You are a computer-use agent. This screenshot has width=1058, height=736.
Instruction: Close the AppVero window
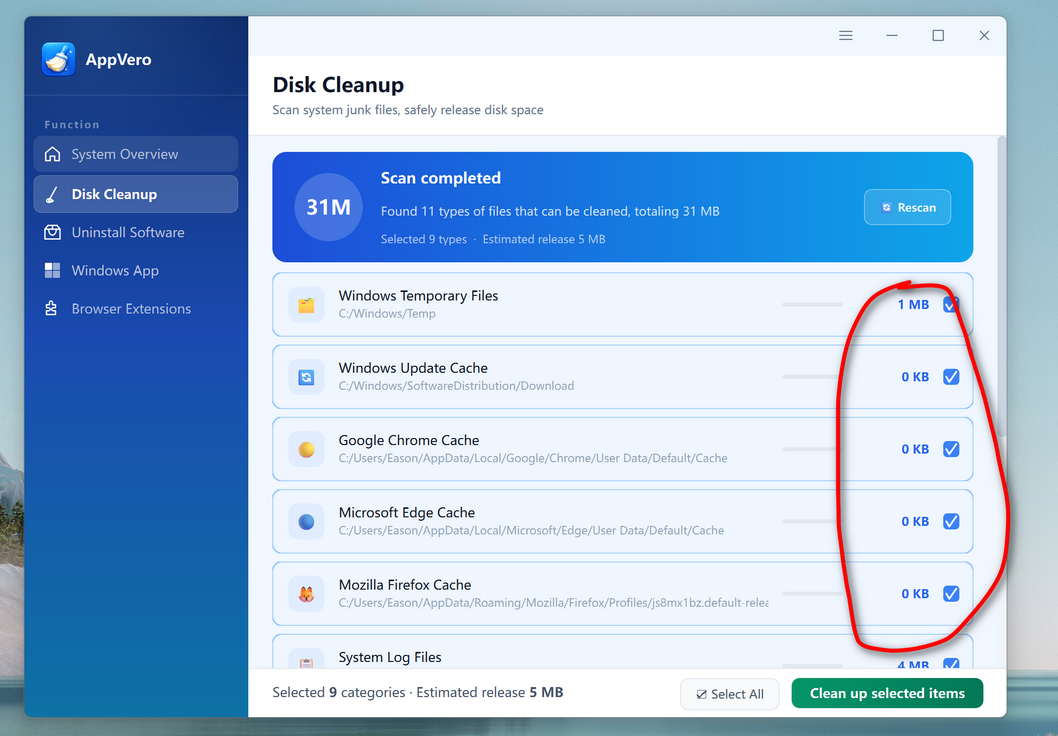[984, 35]
